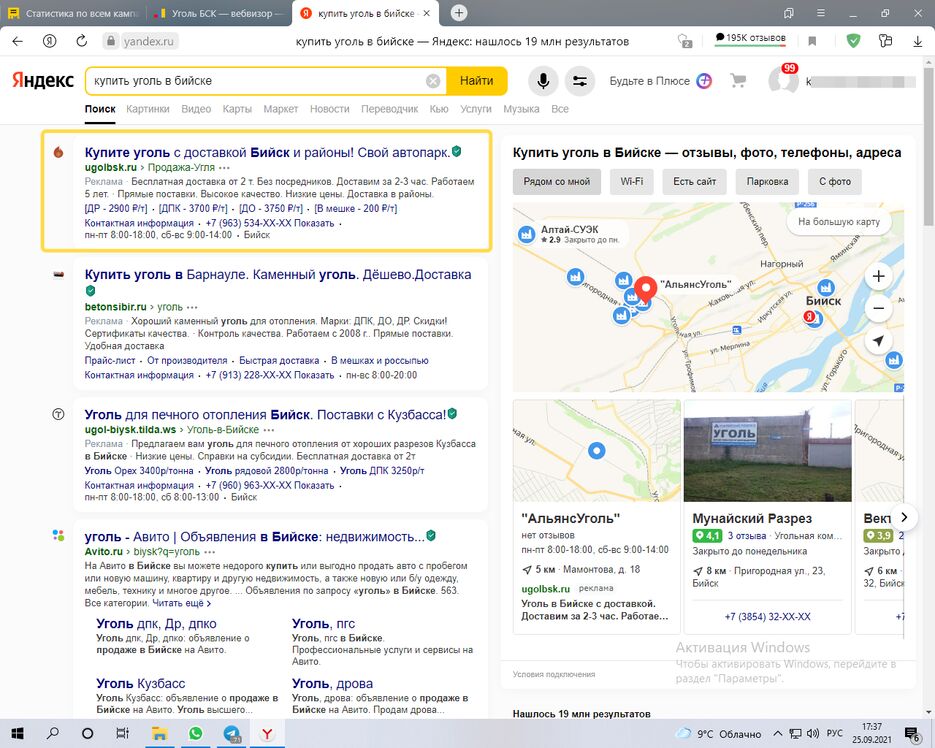Viewport: 935px width, 748px height.
Task: Open a new browser tab with plus button
Action: [459, 13]
